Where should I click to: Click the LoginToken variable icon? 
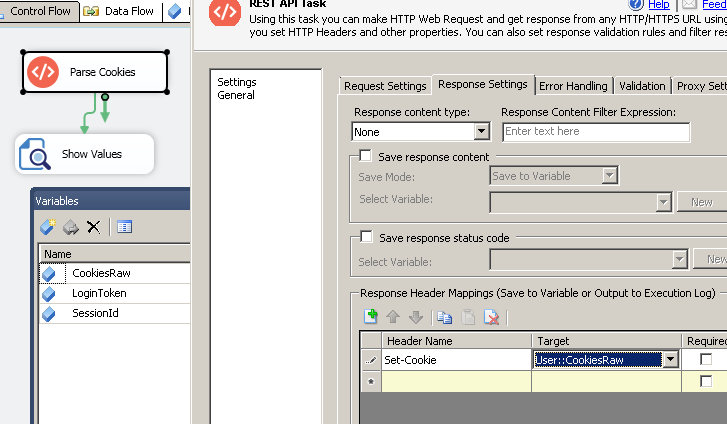coord(49,294)
